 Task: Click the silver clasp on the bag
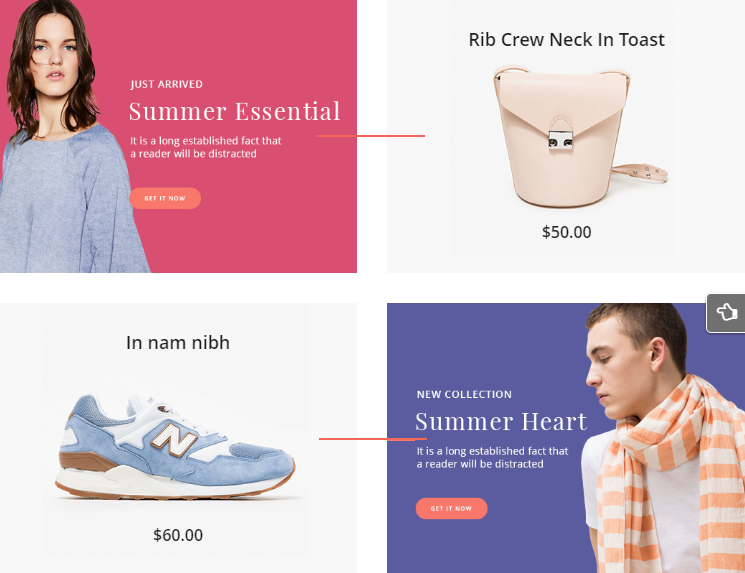(x=561, y=140)
